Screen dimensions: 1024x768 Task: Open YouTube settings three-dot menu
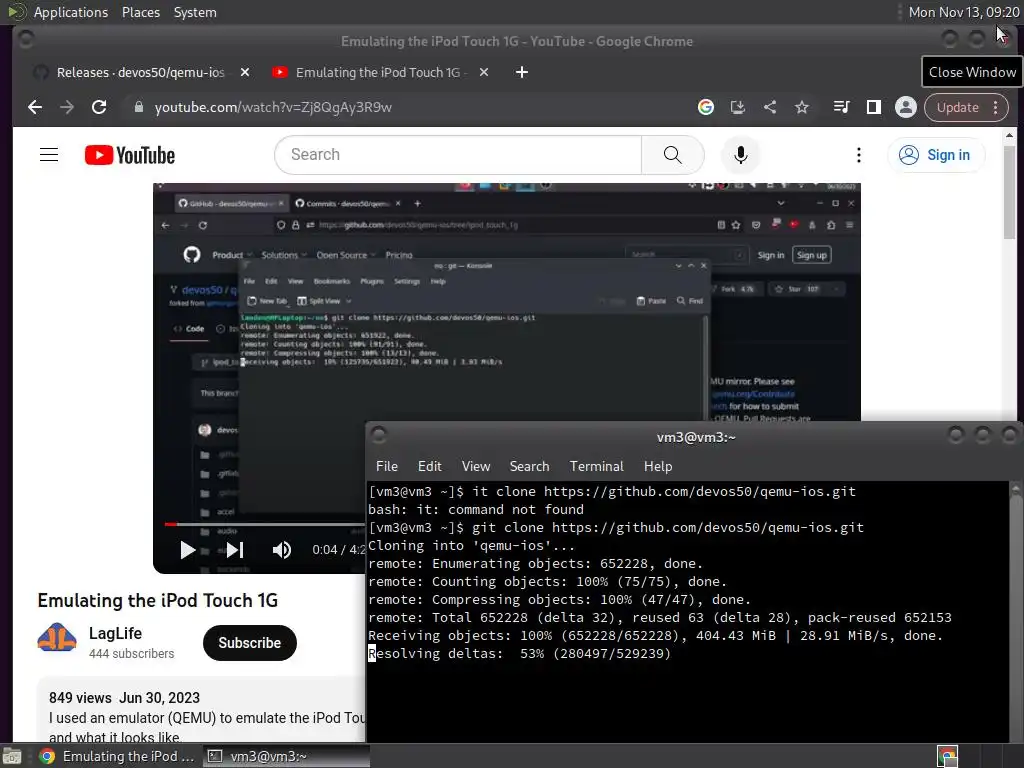(859, 155)
